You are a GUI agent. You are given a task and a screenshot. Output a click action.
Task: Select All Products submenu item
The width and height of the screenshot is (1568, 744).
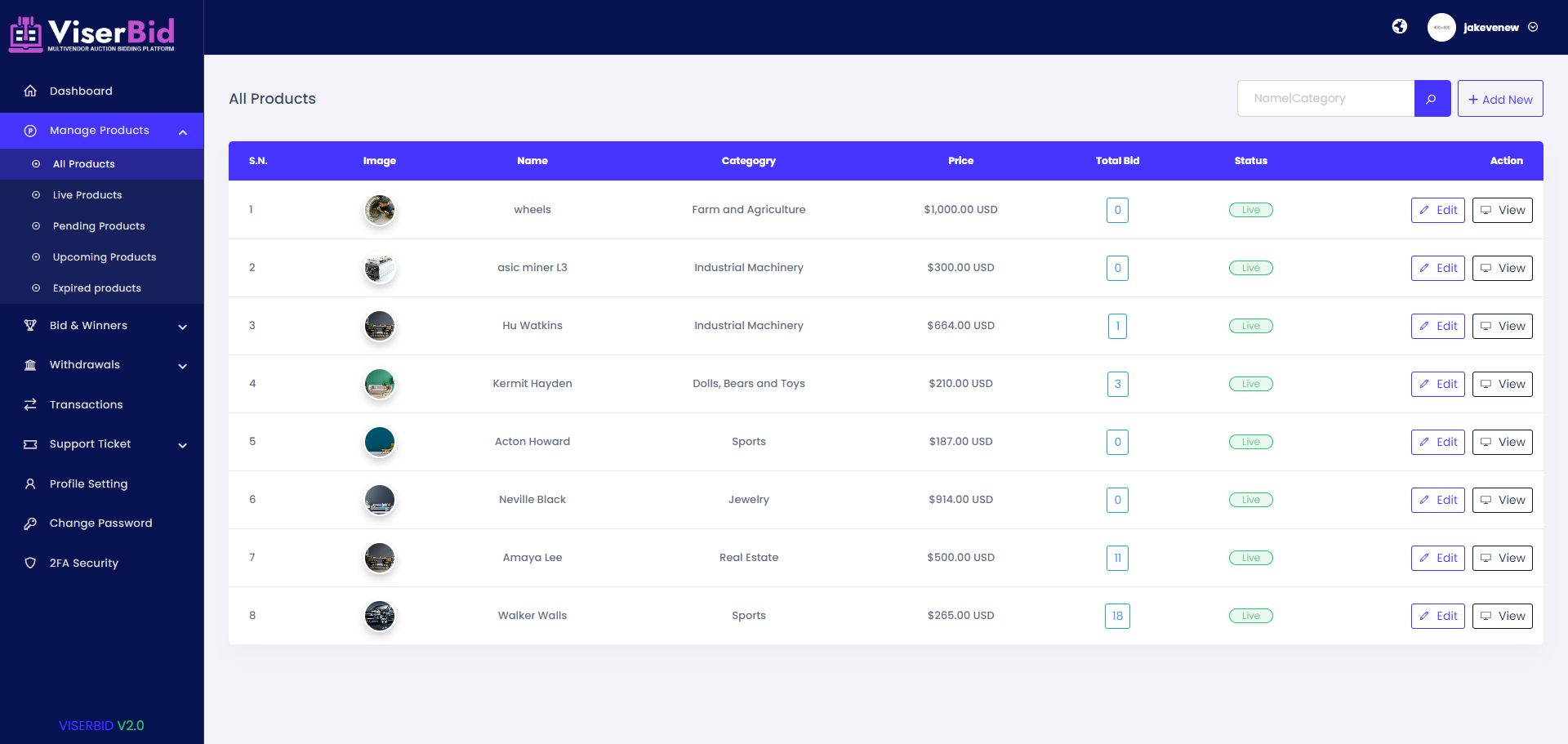click(101, 164)
